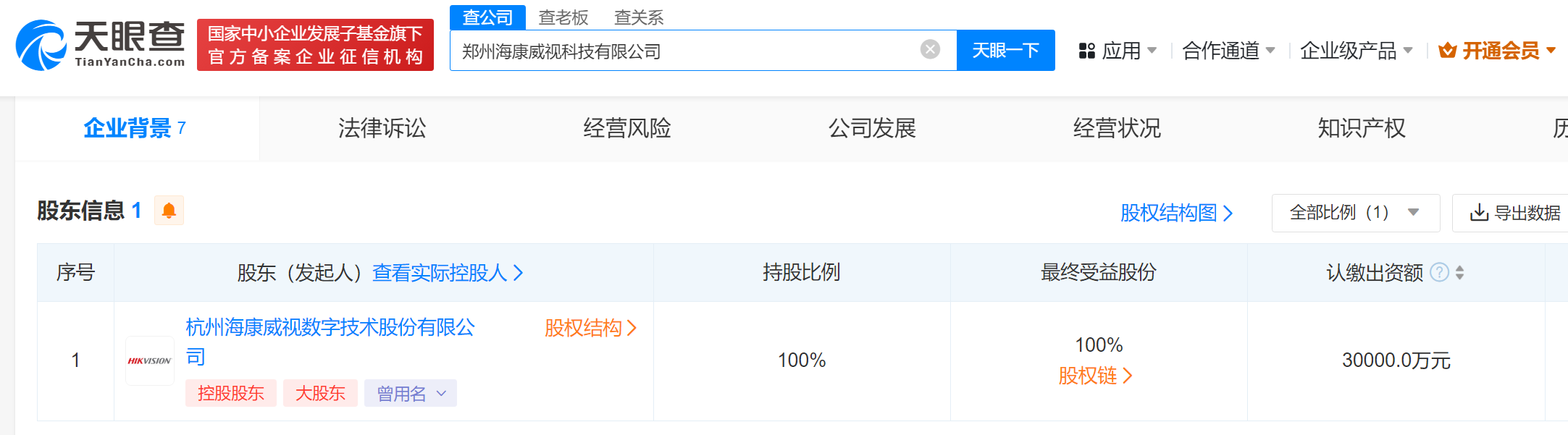This screenshot has width=1568, height=435.
Task: Click the TianYanCha logo
Action: coord(101,45)
